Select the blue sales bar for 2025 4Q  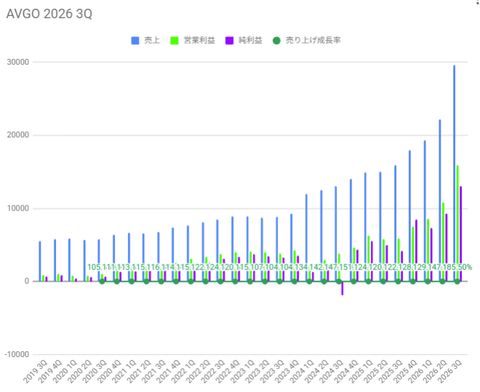click(x=410, y=216)
